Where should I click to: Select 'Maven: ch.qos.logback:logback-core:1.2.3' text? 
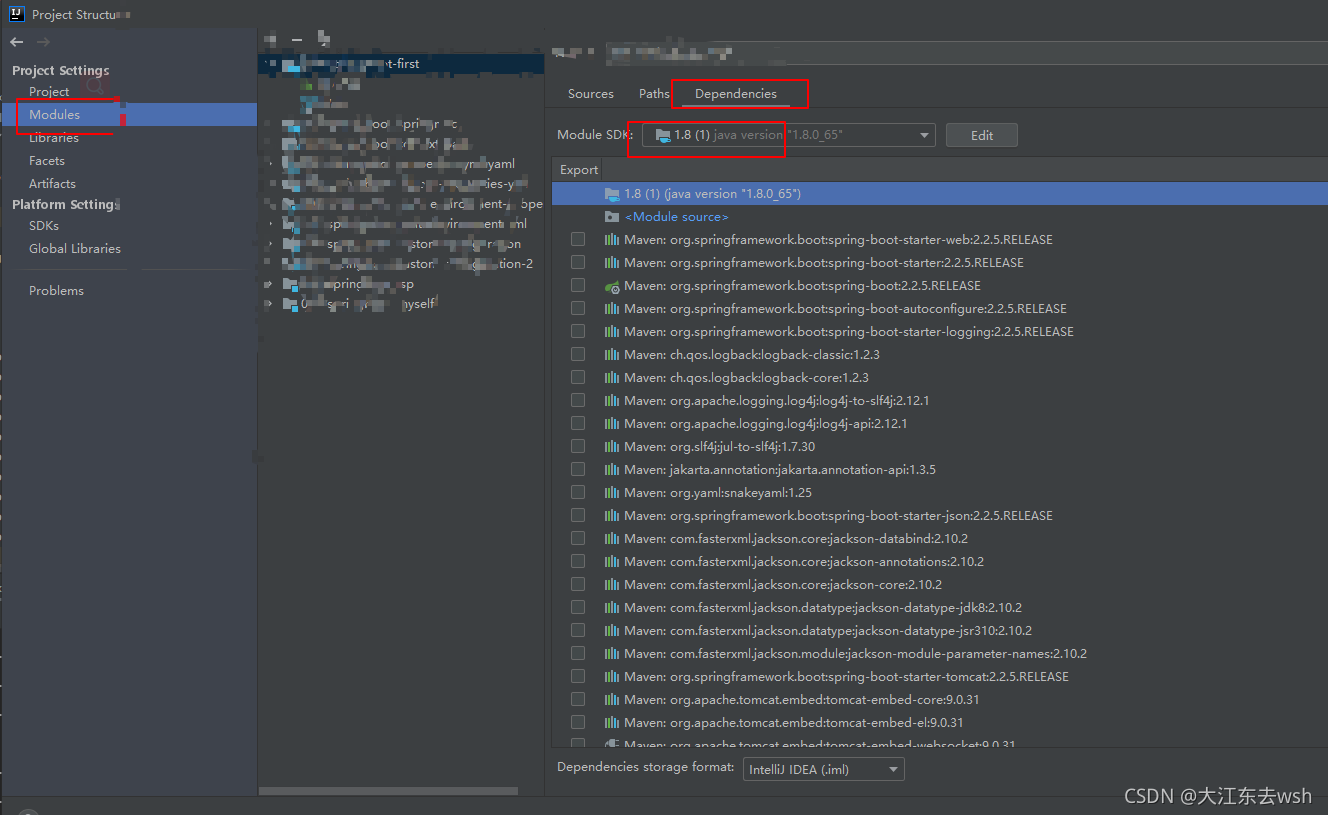(x=747, y=378)
